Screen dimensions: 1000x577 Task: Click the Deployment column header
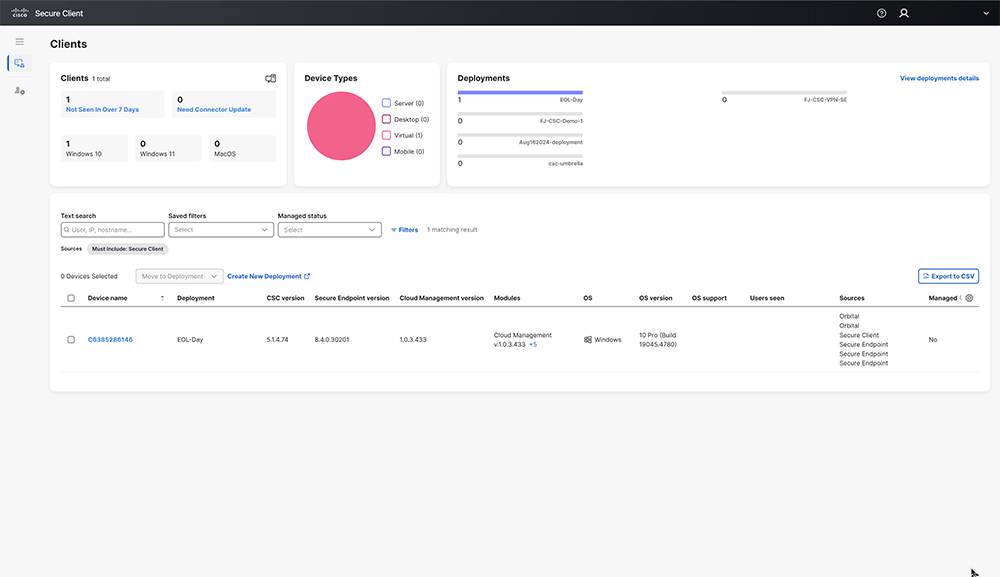[196, 298]
